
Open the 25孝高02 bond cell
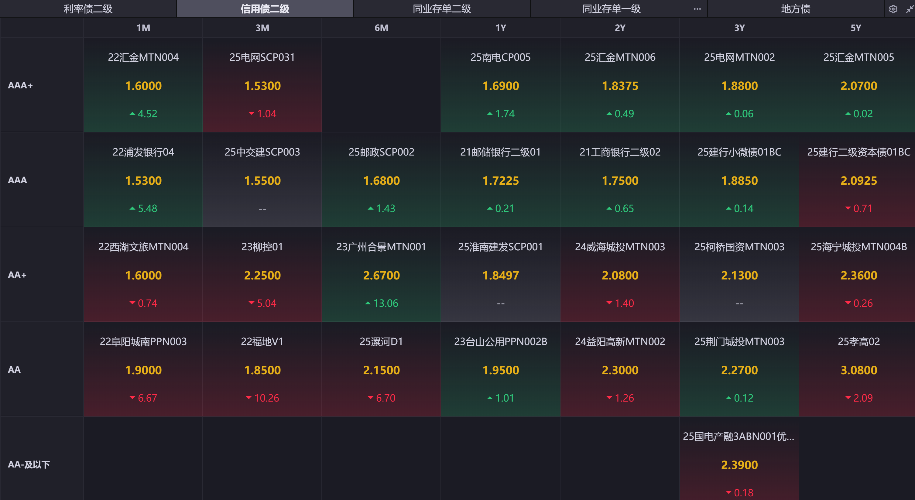point(857,369)
